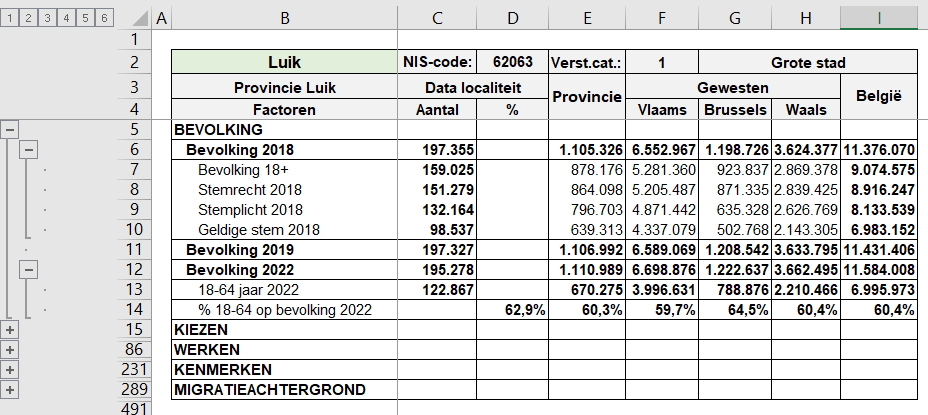Click the Aantal header cell
Screen dimensions: 928x415
point(437,110)
